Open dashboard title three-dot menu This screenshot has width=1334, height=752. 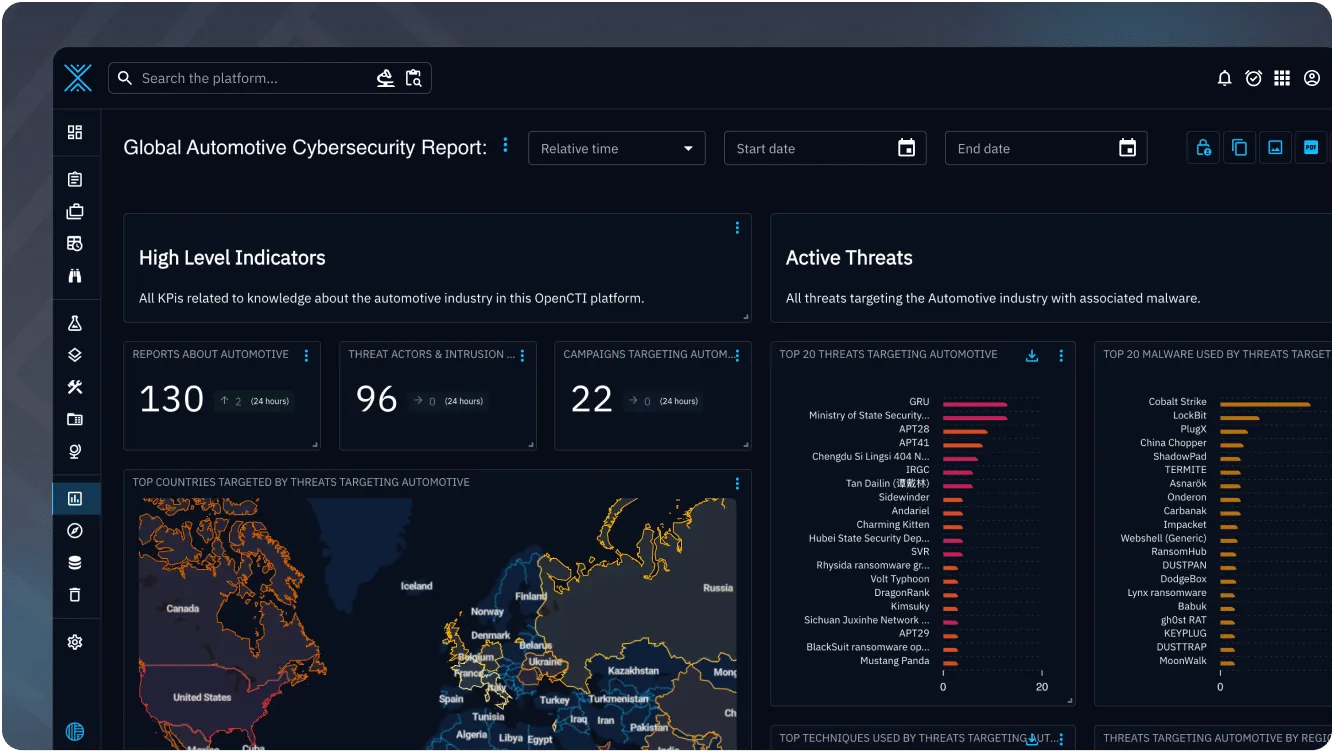click(505, 145)
